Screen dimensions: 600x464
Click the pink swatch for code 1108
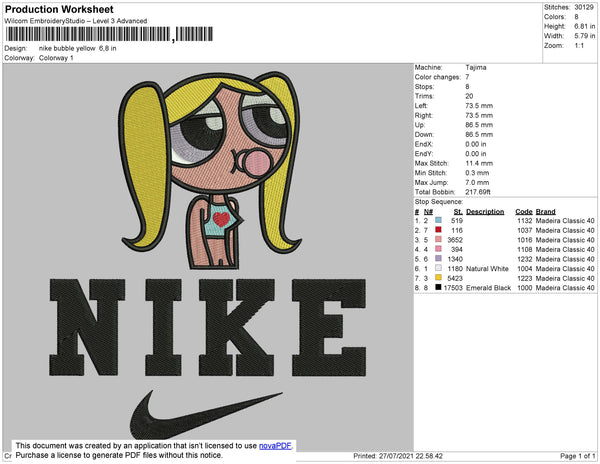point(438,249)
